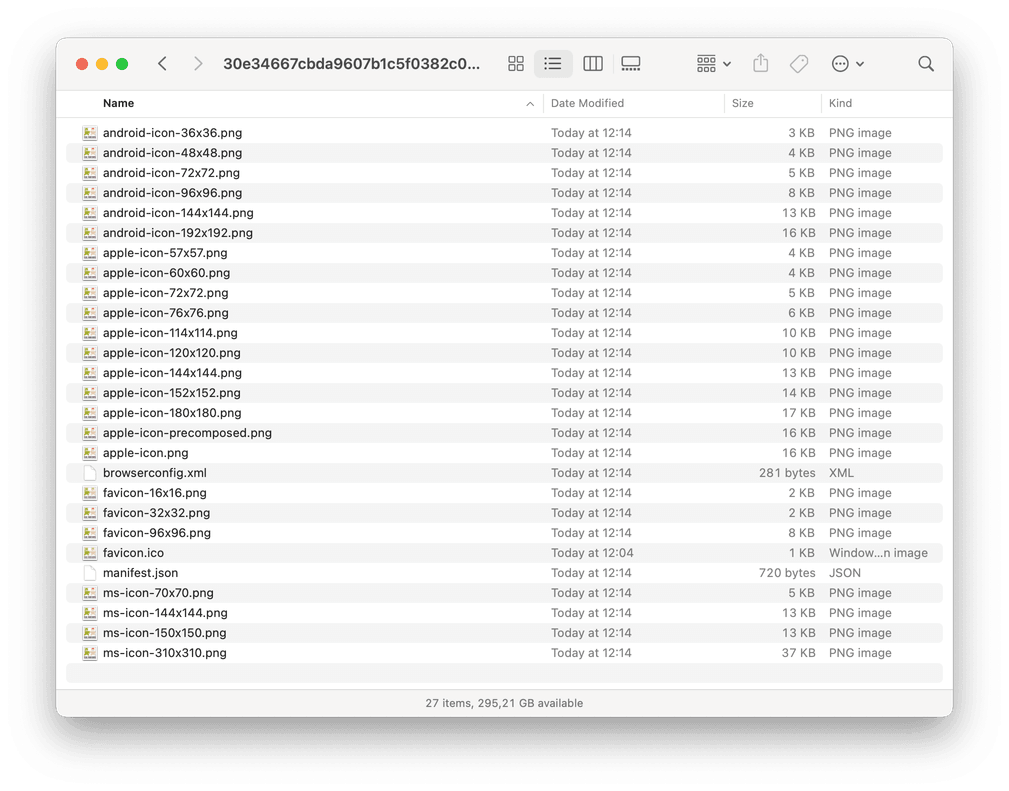Switch to icon grid view
Screen dimensions: 1009x791
[x=516, y=63]
